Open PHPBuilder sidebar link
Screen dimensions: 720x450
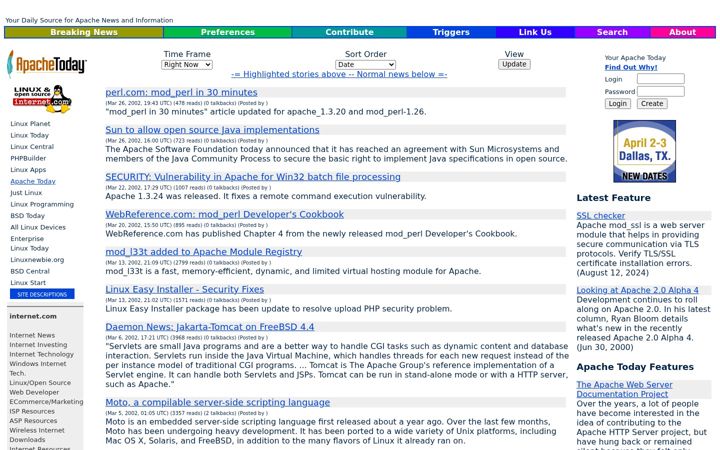28,158
